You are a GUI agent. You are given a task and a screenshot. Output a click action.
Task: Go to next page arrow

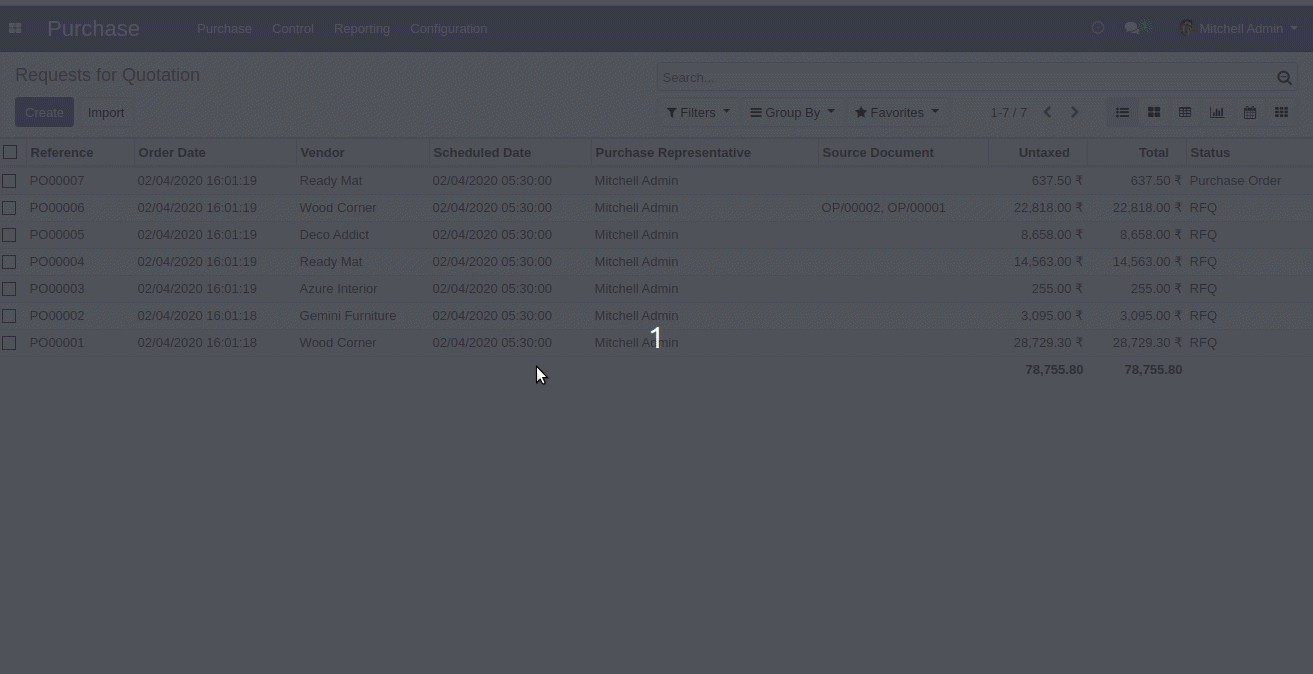click(1075, 112)
